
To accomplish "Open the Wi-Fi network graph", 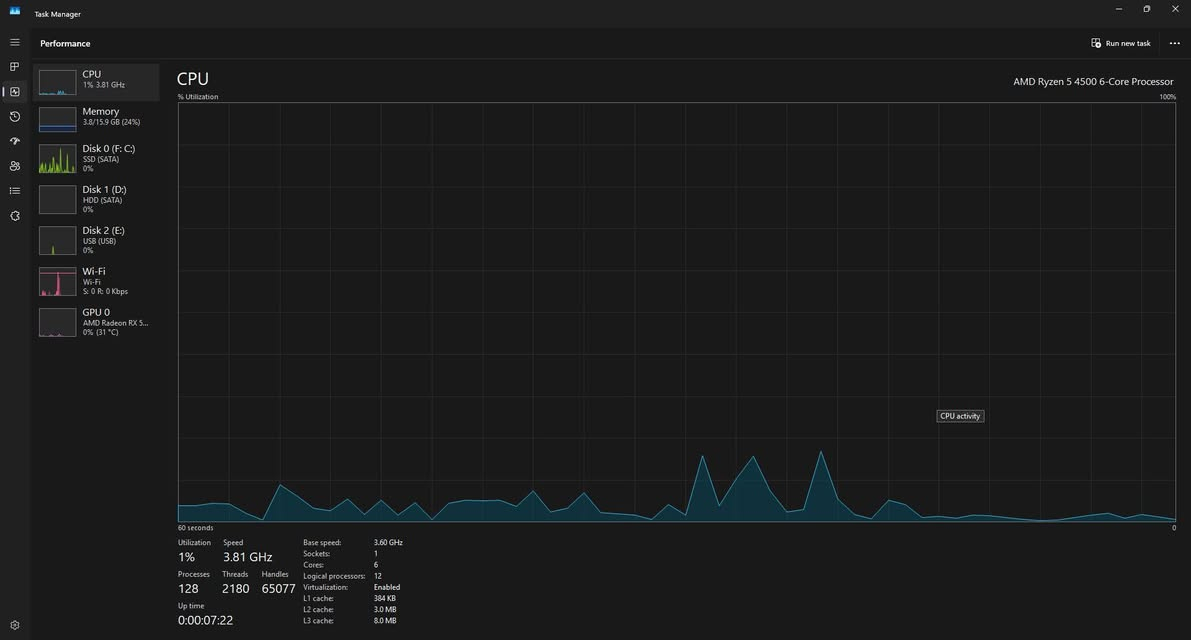I will pyautogui.click(x=96, y=281).
